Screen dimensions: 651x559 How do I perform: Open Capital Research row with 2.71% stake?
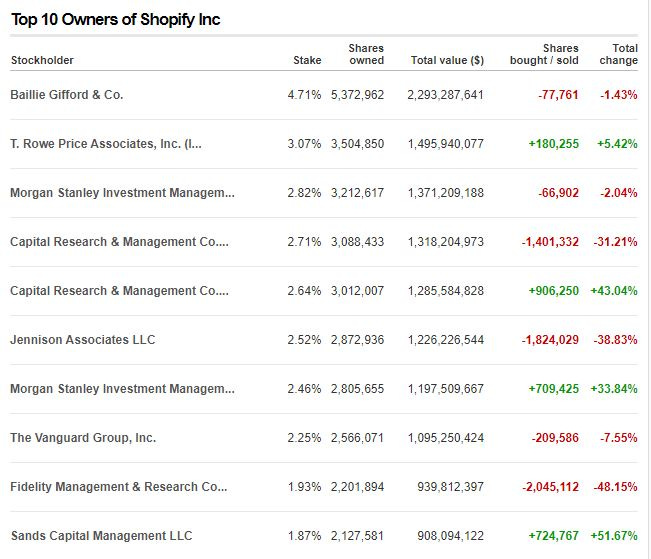[x=120, y=242]
